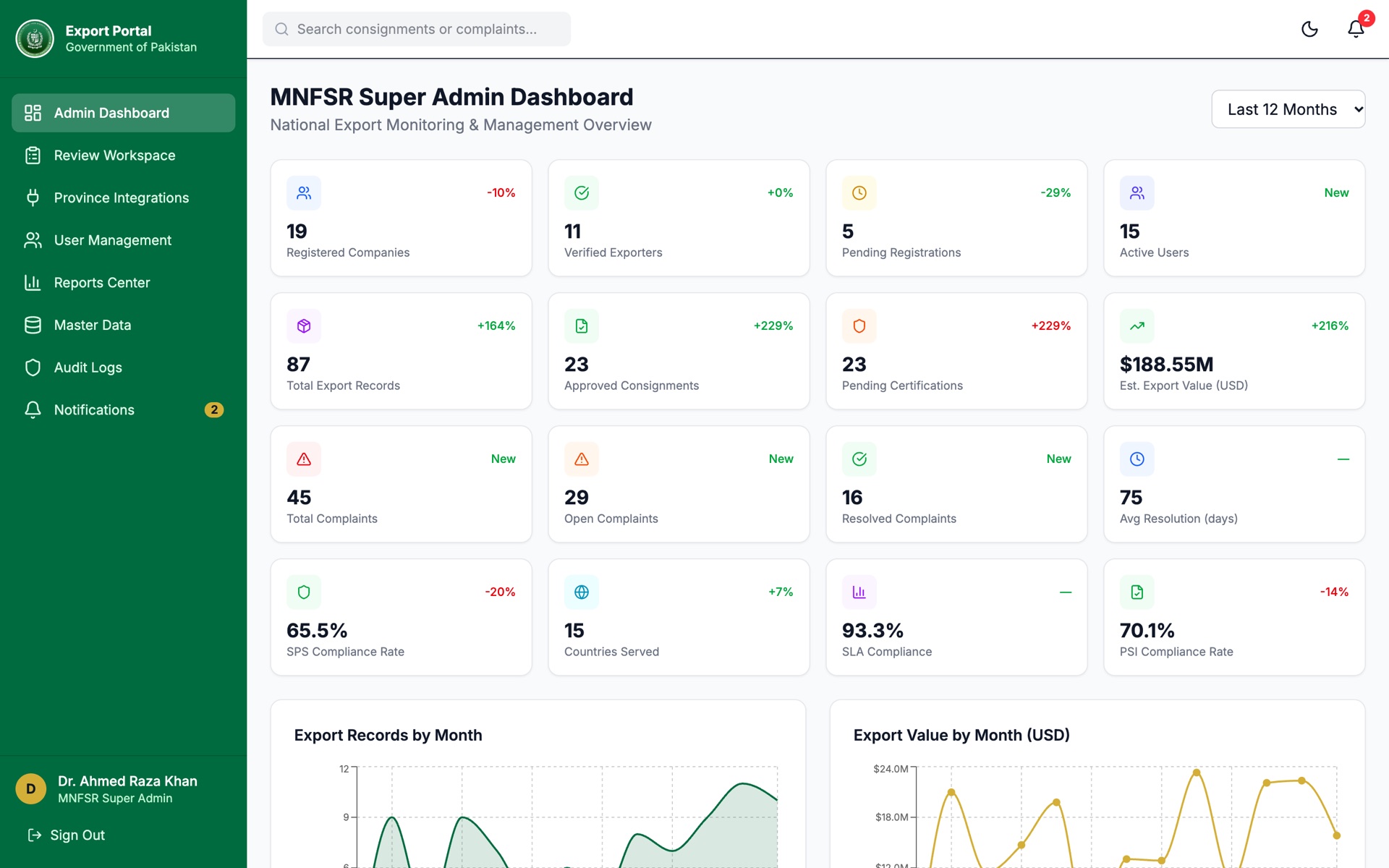
Task: Click the Export Records by Month chart title
Action: click(x=388, y=735)
